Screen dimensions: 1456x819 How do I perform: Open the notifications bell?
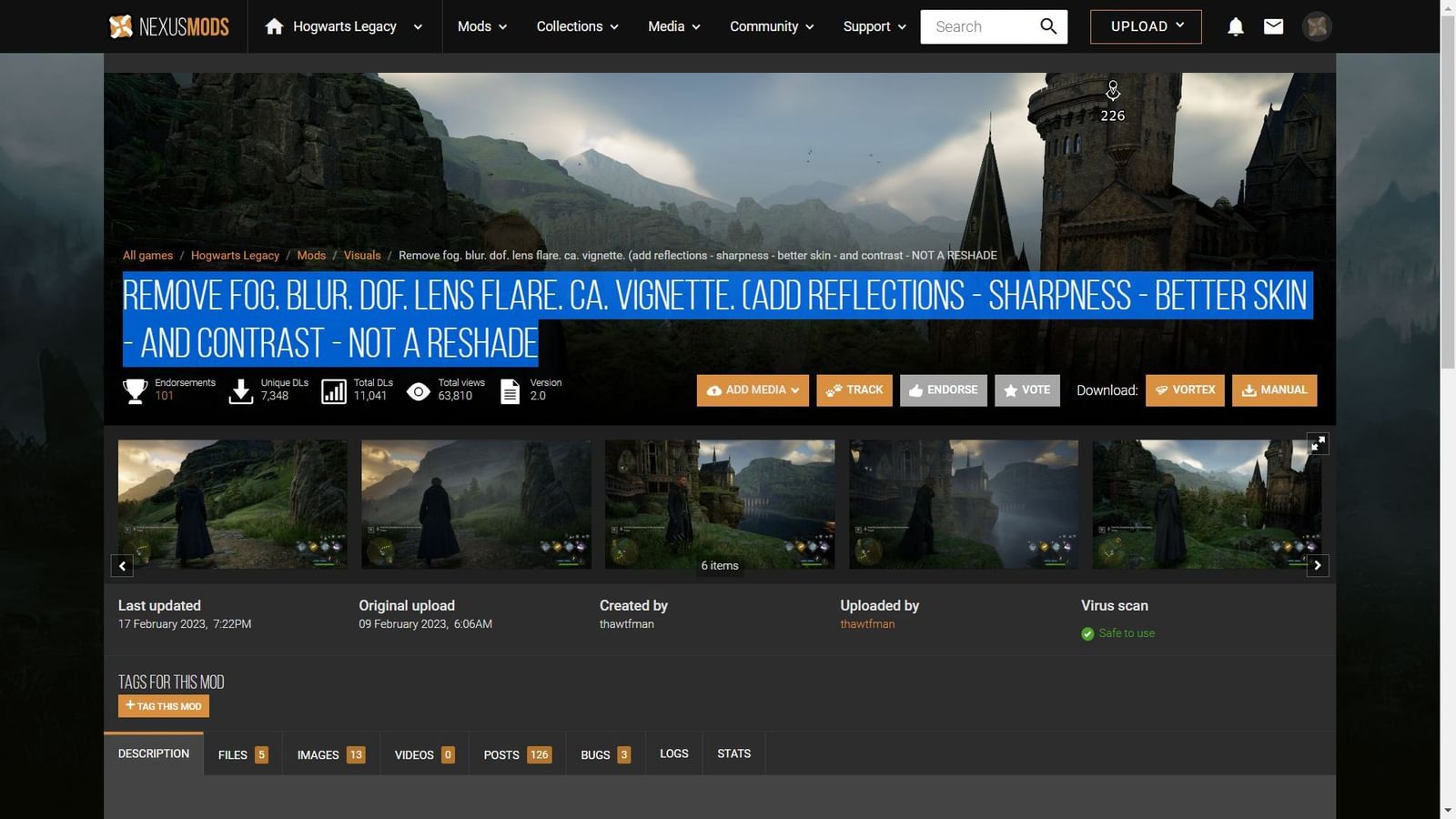(x=1235, y=26)
